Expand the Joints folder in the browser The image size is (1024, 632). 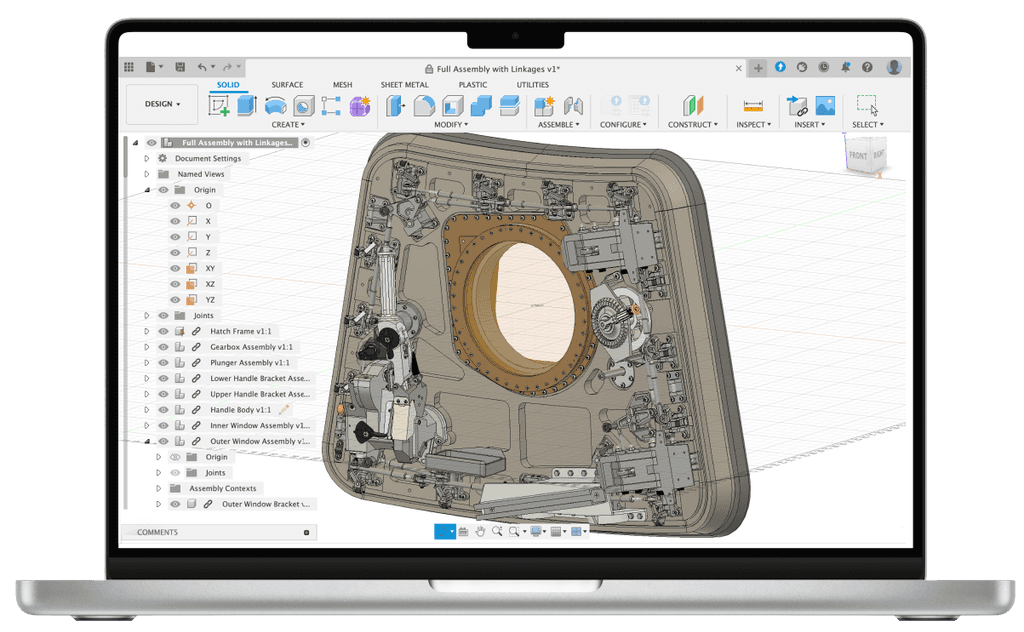147,315
